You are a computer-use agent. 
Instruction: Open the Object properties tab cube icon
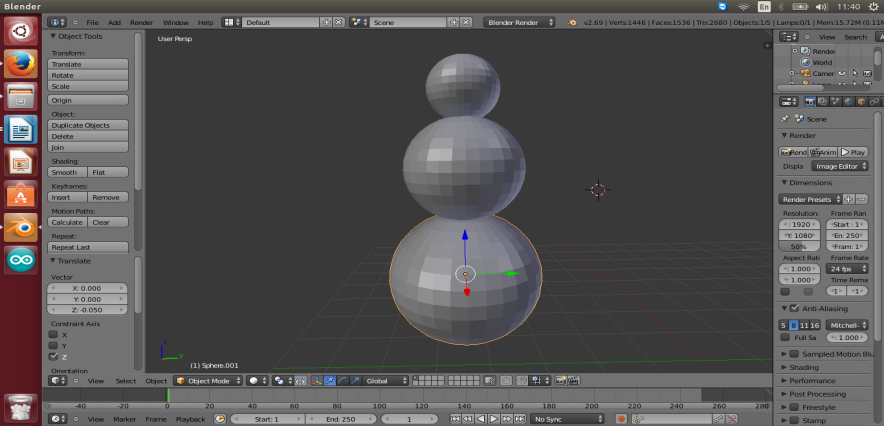(861, 101)
